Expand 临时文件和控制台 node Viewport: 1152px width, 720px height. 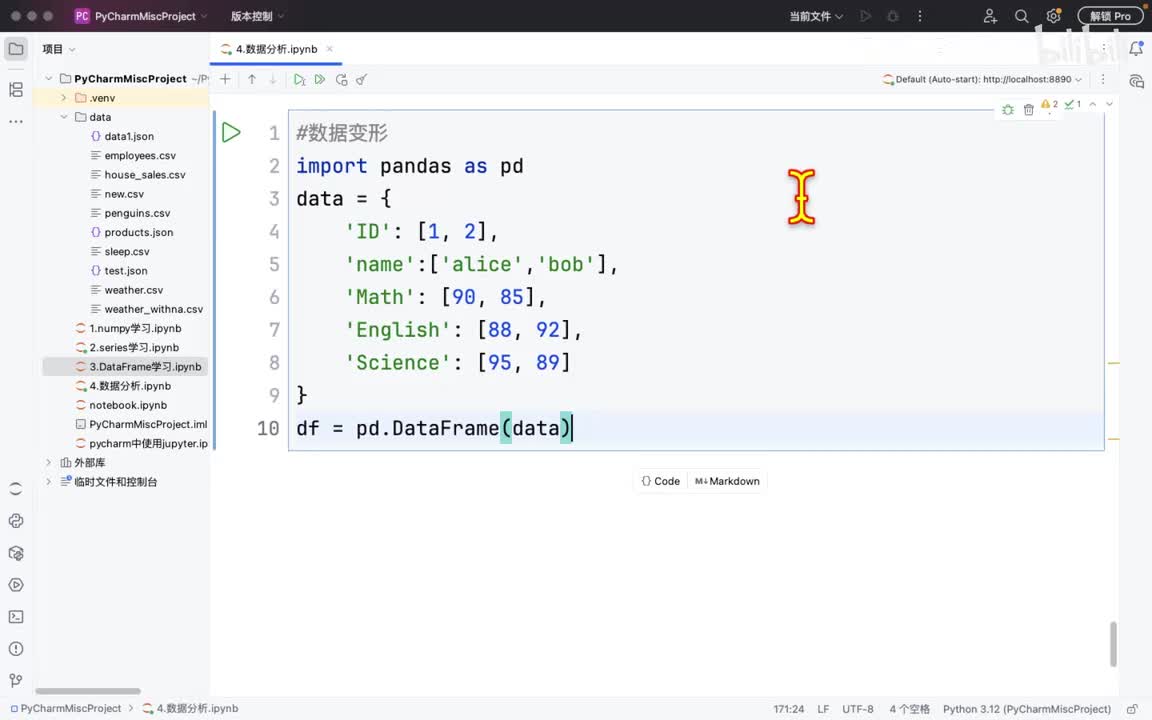point(48,481)
